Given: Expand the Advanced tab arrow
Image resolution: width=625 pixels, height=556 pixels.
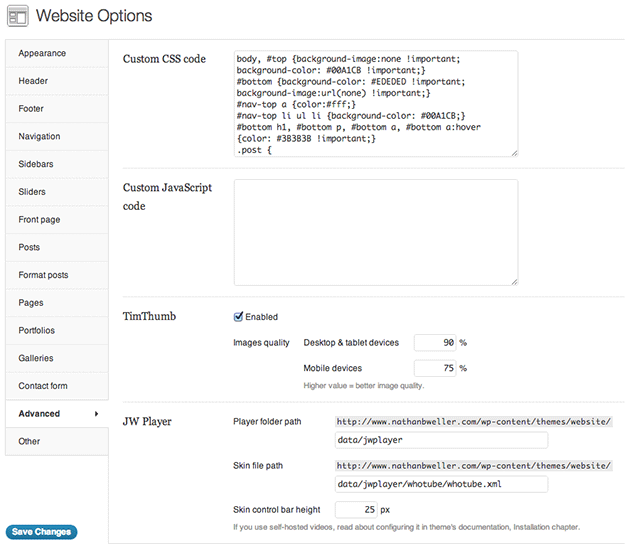Looking at the screenshot, I should point(97,413).
